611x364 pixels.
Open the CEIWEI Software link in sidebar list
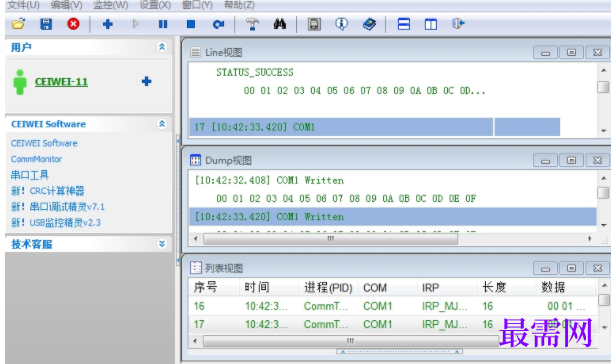pos(44,143)
